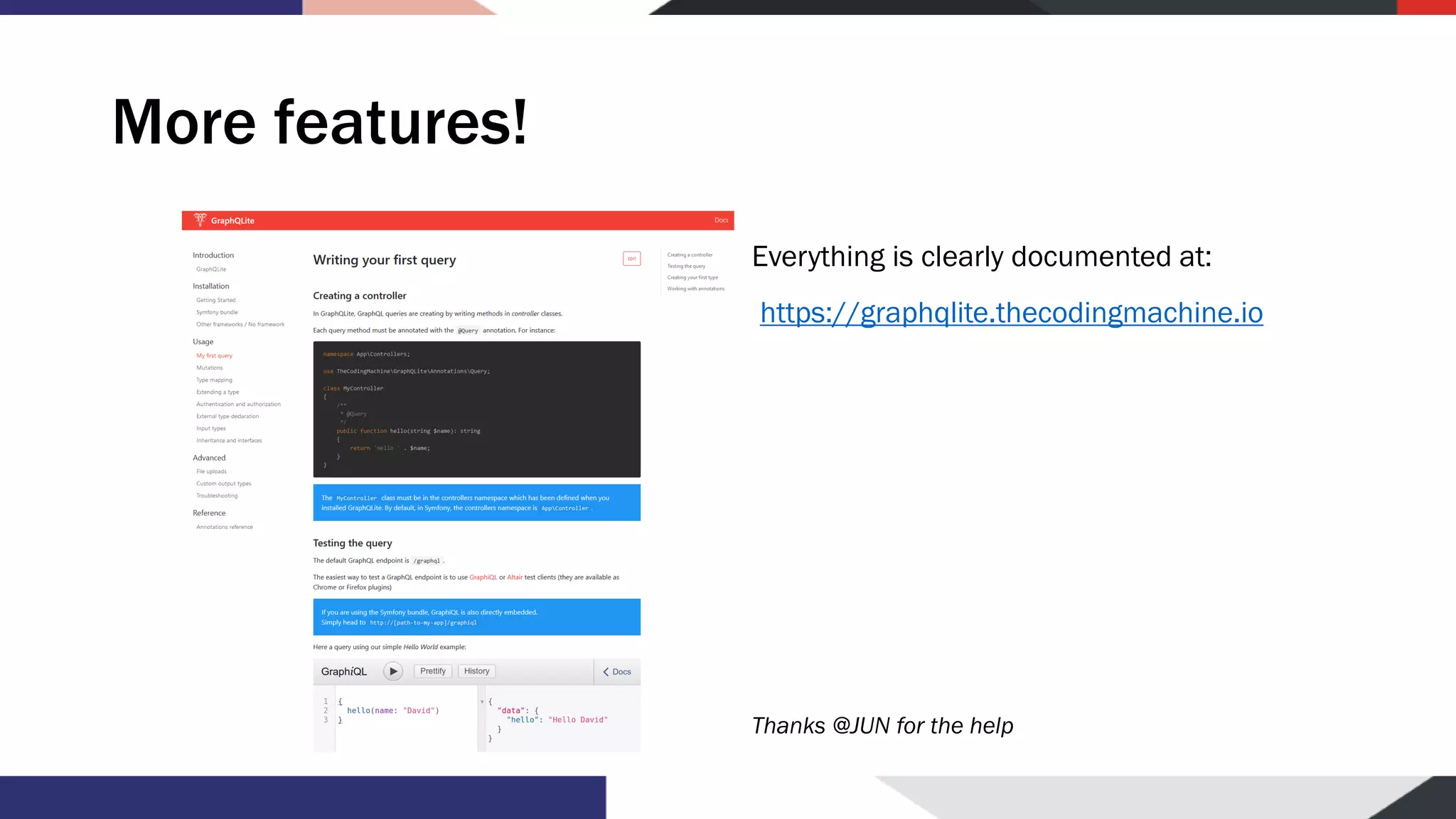The width and height of the screenshot is (1456, 819).
Task: Collapse the JSON result fold arrow
Action: pos(482,702)
